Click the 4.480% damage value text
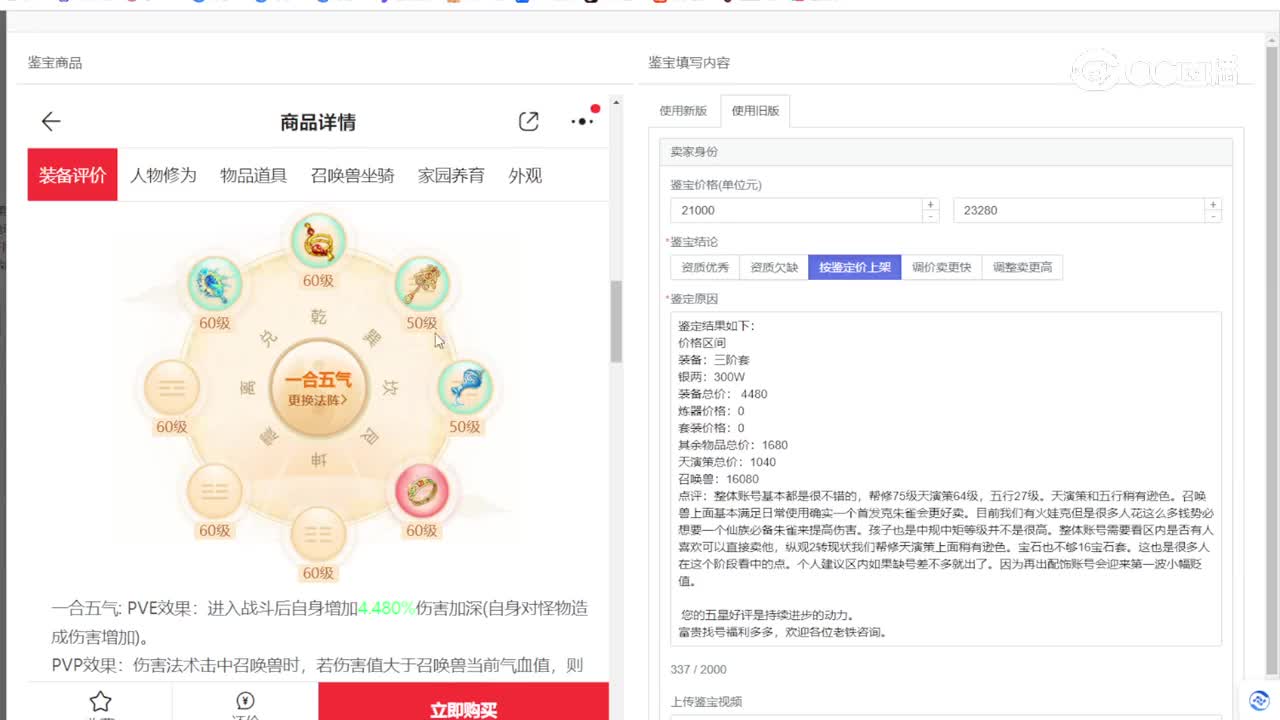1280x720 pixels. 386,607
